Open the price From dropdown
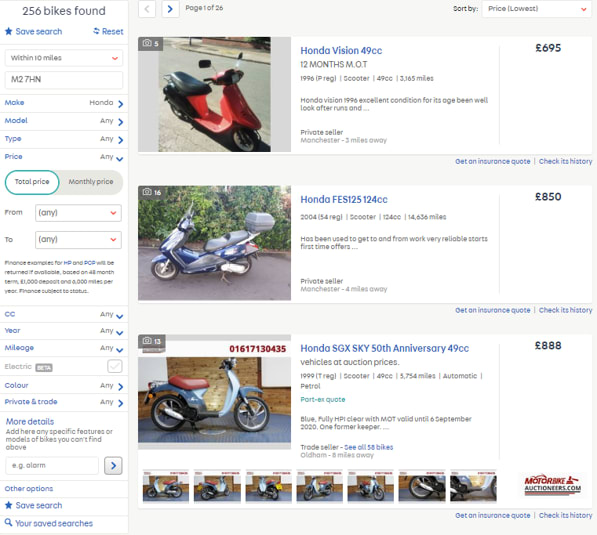Image resolution: width=597 pixels, height=535 pixels. (78, 212)
